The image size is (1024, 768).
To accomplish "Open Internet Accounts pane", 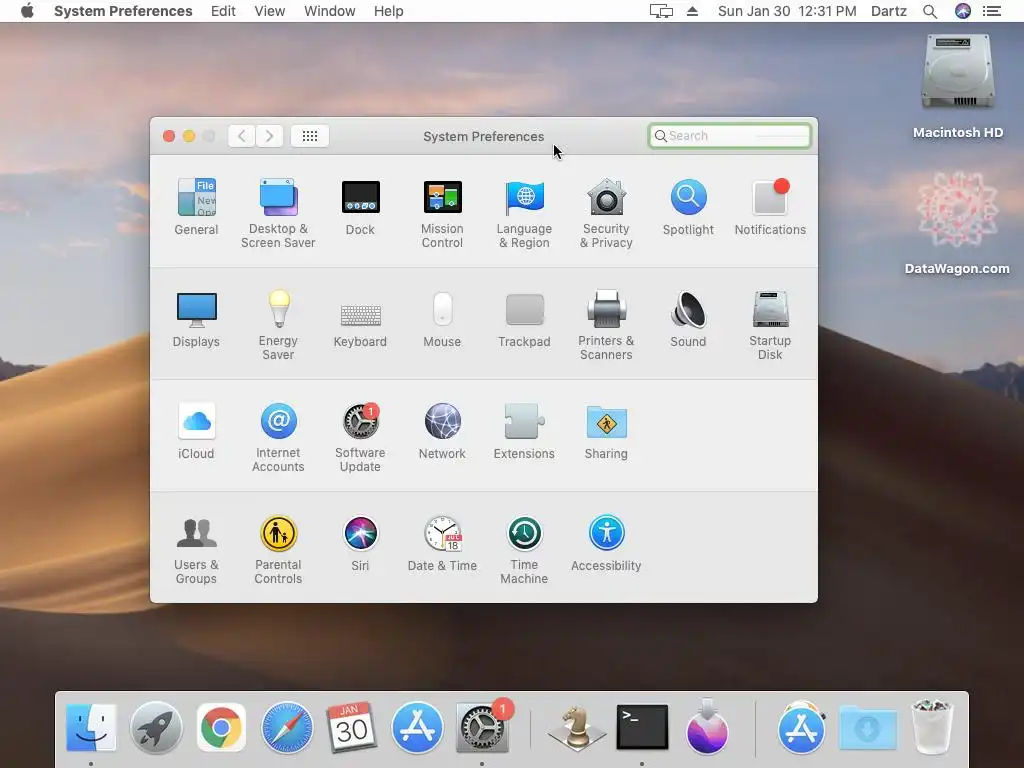I will pos(278,438).
